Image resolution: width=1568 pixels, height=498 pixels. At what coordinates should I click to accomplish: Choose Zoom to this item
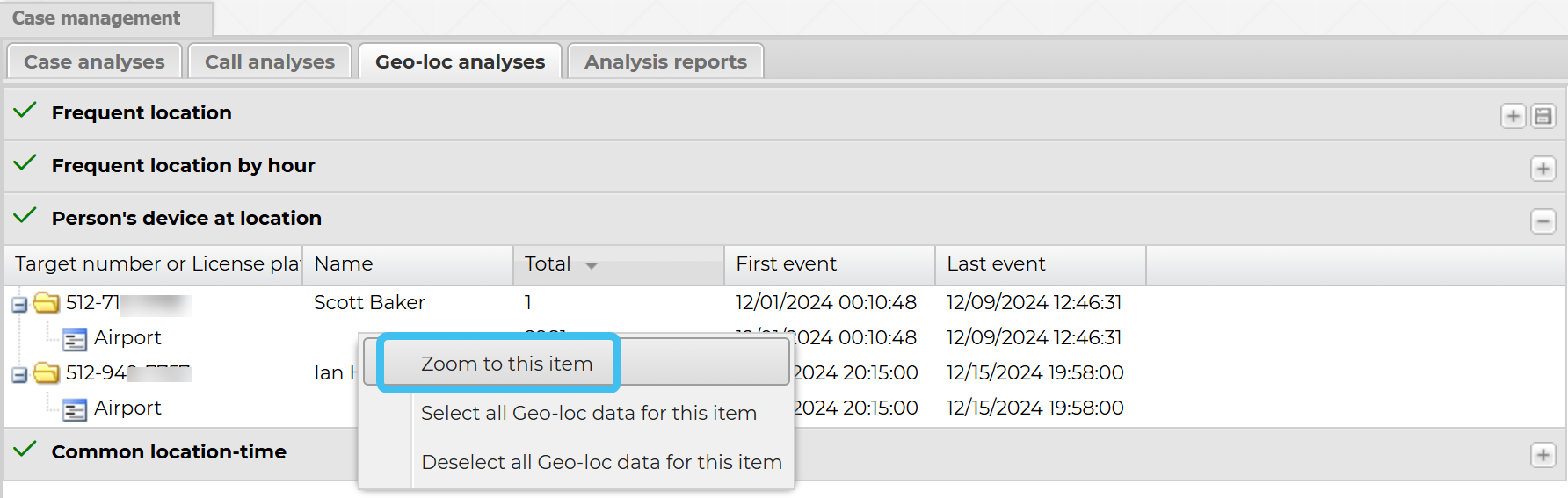[506, 364]
